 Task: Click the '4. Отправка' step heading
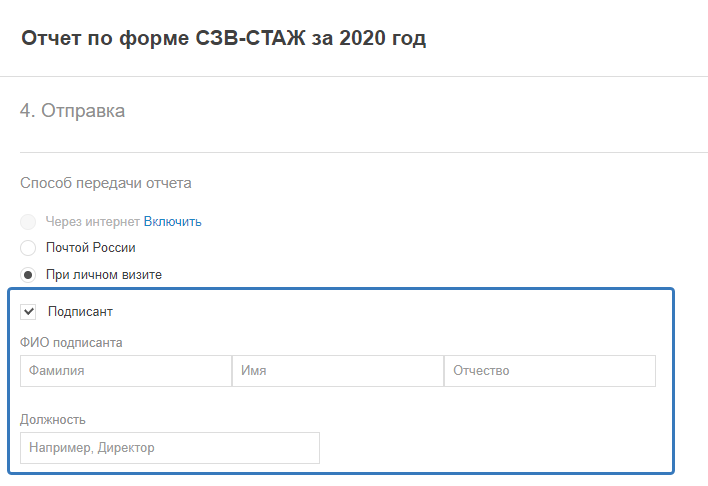[72, 111]
